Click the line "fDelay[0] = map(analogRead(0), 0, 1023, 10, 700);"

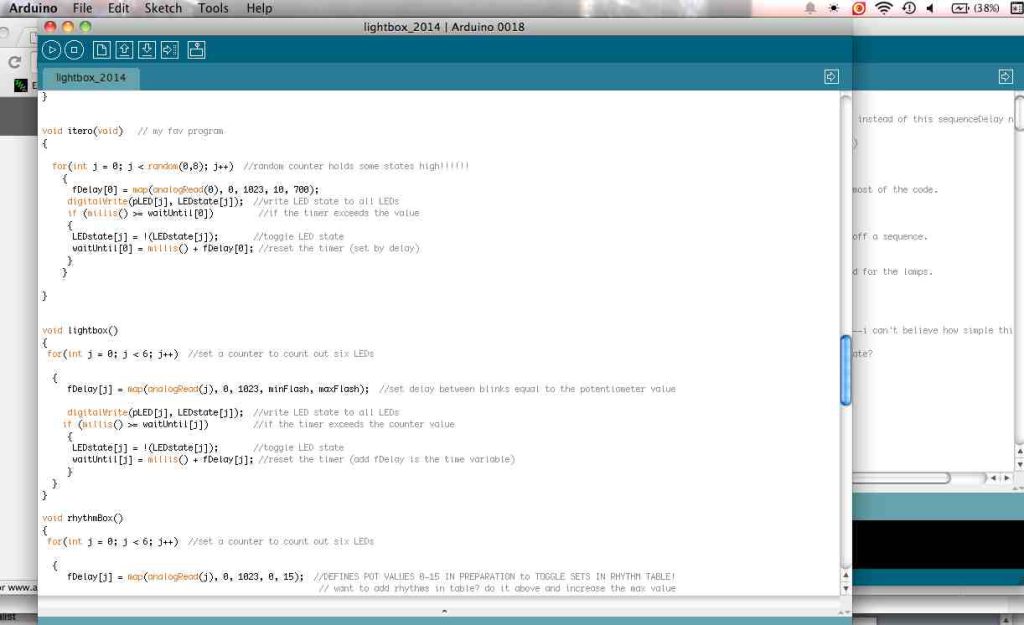point(195,189)
